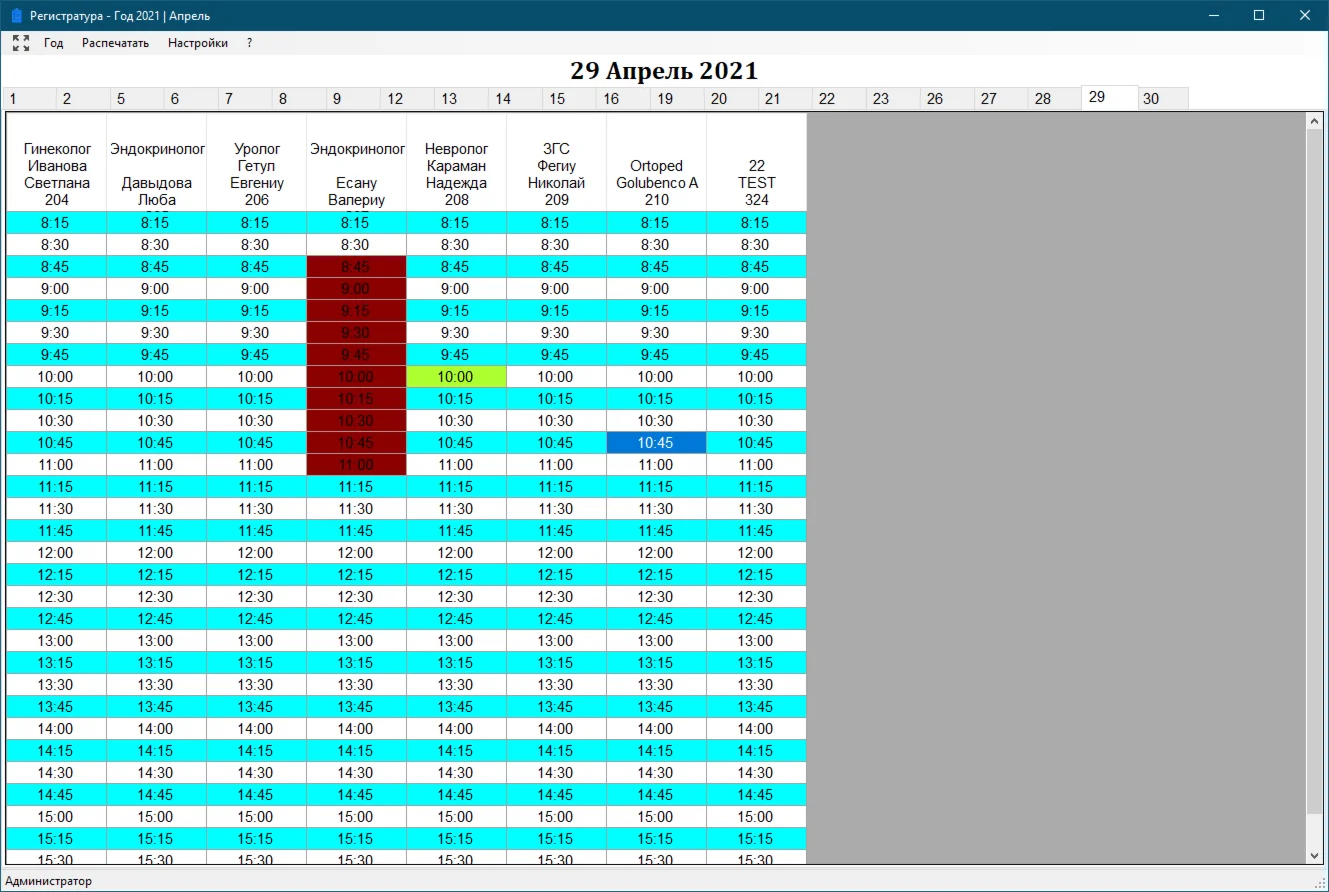Switch to day tab 12
The height and width of the screenshot is (892, 1329).
tap(407, 99)
